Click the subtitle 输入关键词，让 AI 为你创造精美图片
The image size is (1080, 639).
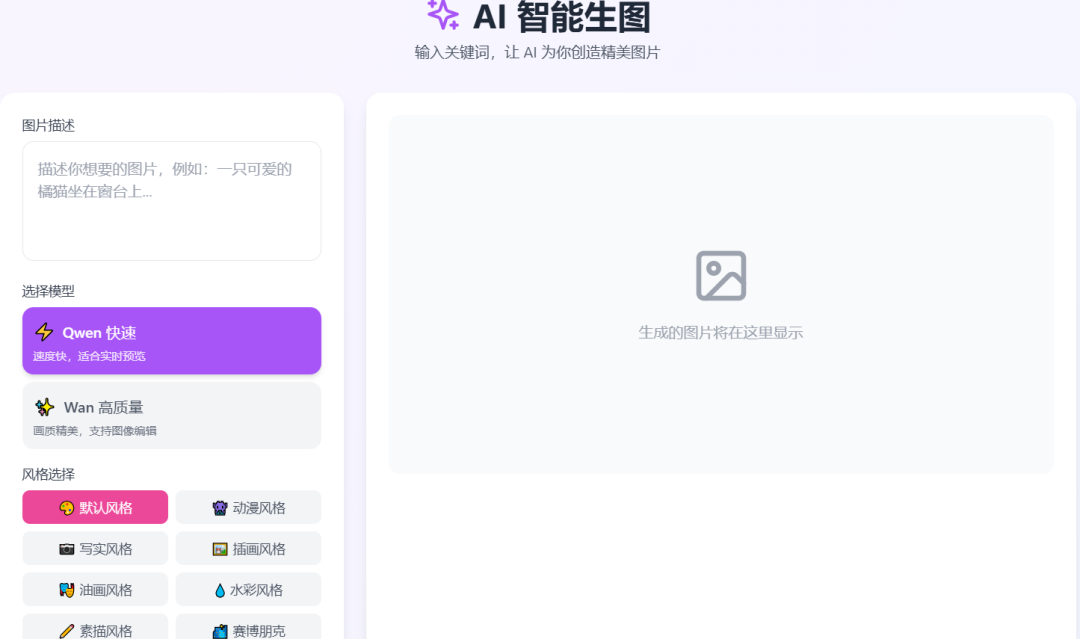537,52
